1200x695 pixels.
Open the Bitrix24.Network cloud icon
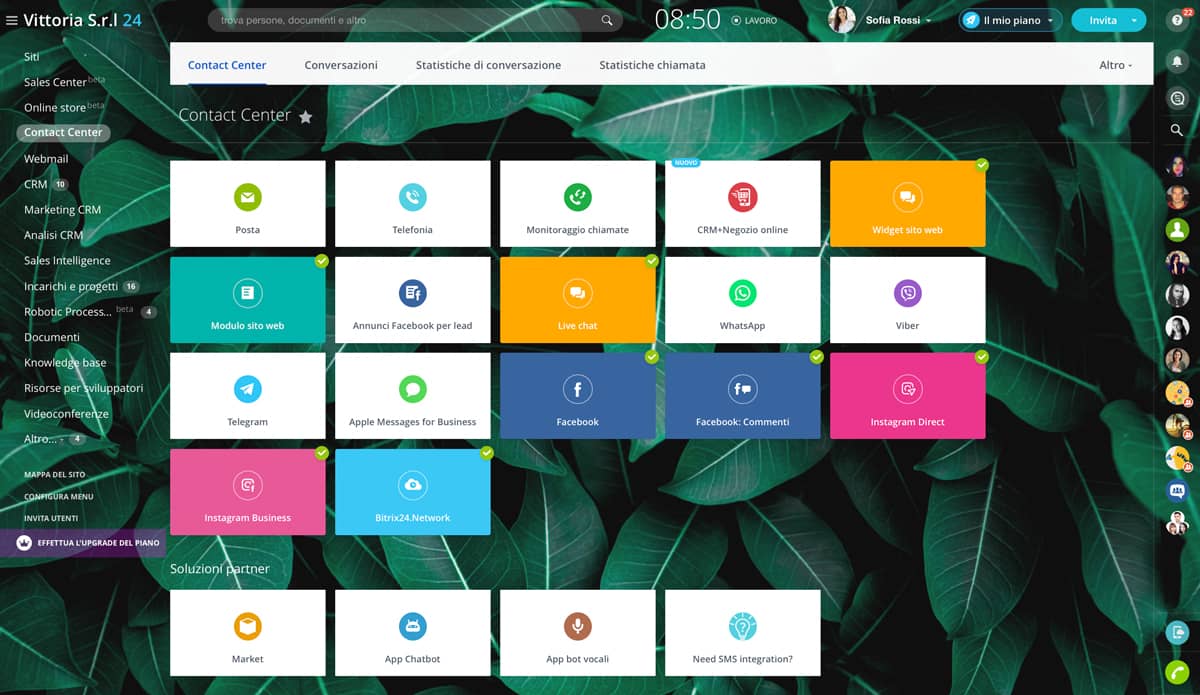coord(412,485)
